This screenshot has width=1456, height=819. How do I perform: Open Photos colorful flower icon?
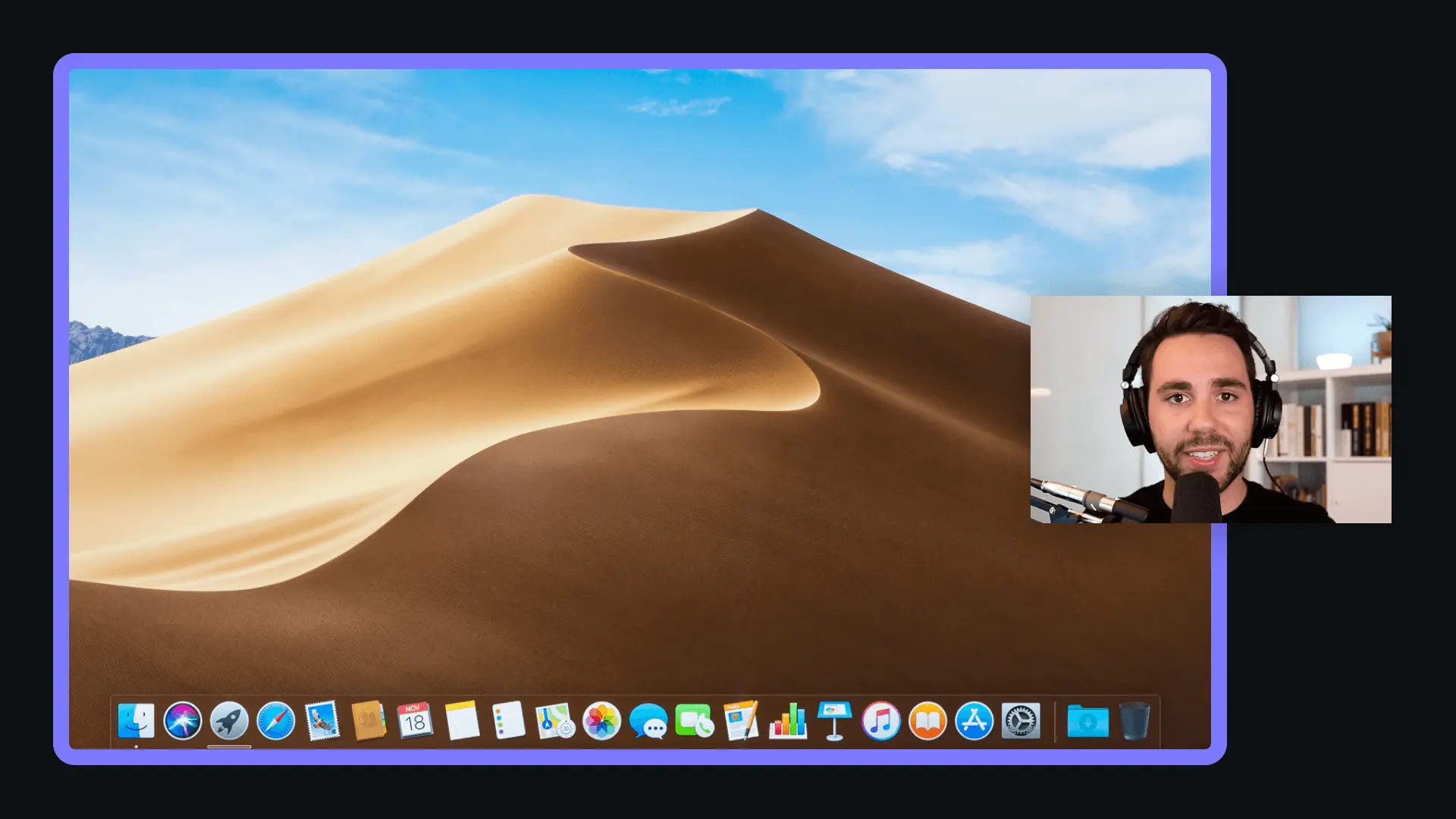(x=602, y=720)
